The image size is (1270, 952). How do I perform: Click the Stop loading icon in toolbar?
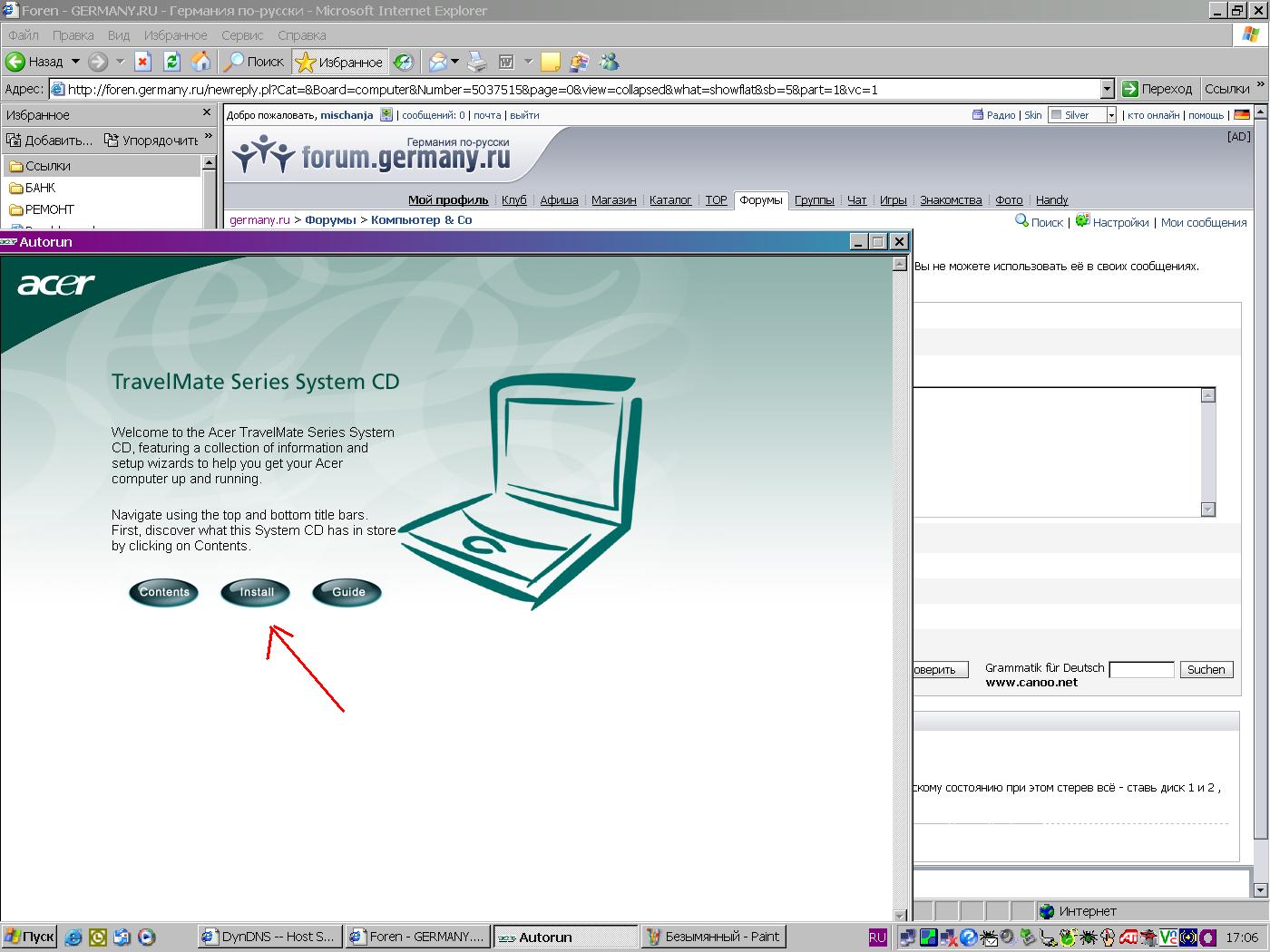point(142,62)
